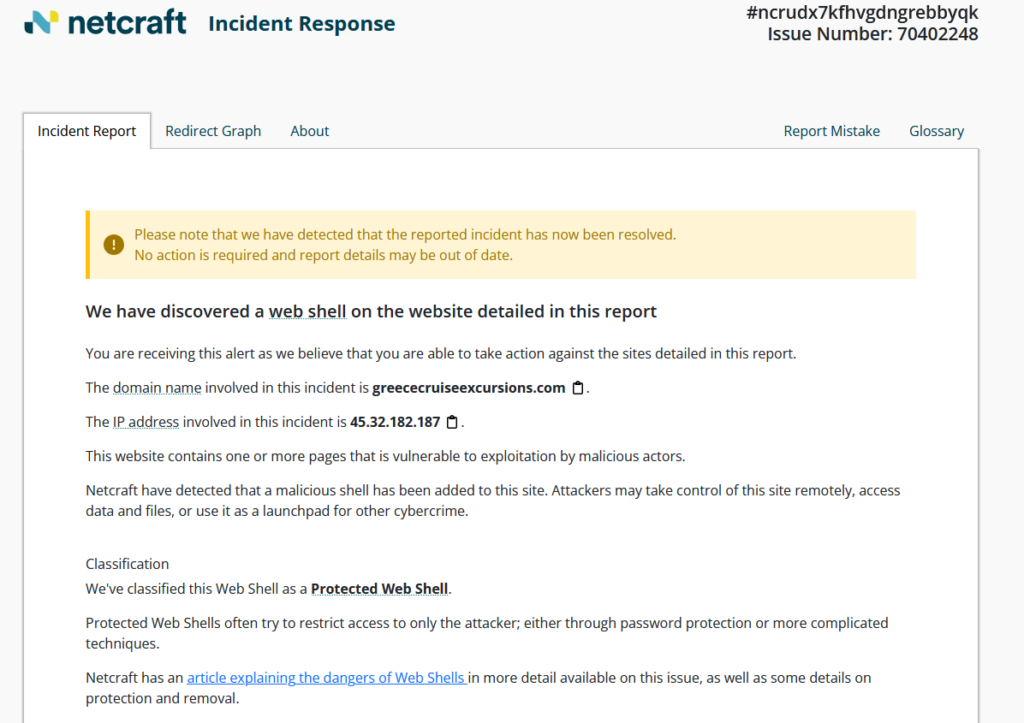Click the Protected Web Shell classification term
This screenshot has height=723, width=1024.
click(379, 588)
